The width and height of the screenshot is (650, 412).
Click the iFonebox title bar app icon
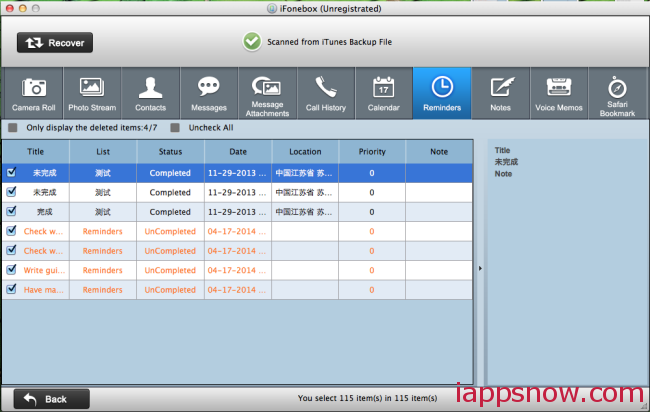(272, 8)
